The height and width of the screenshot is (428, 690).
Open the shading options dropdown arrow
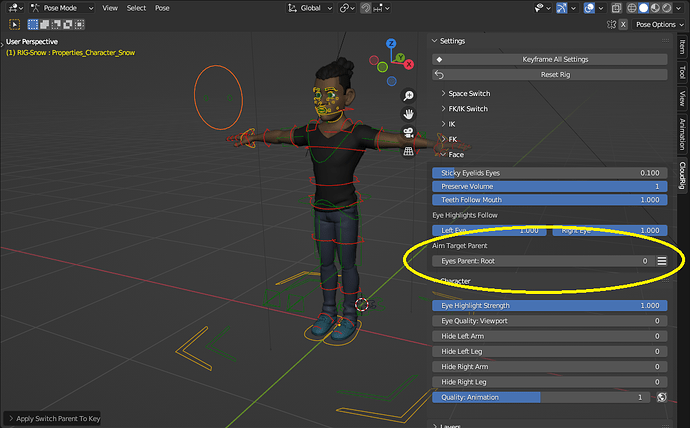[677, 8]
